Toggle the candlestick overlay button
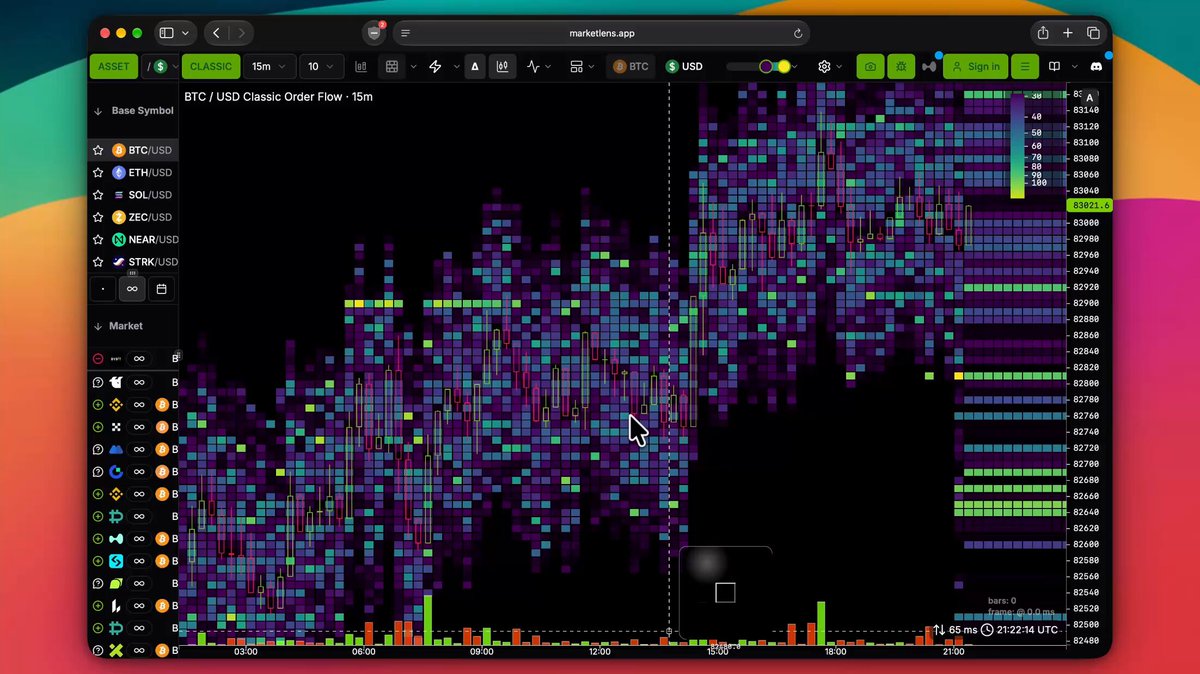 pos(502,67)
